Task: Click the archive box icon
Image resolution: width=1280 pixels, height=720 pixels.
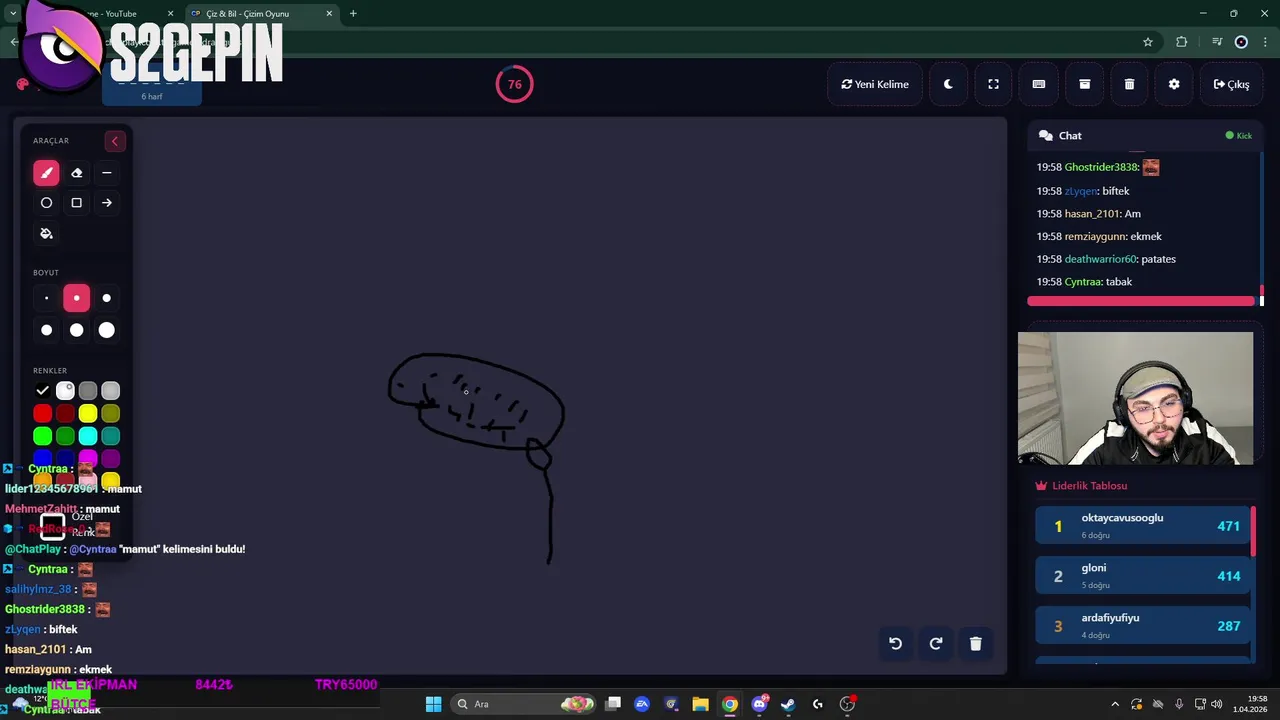Action: click(1084, 84)
